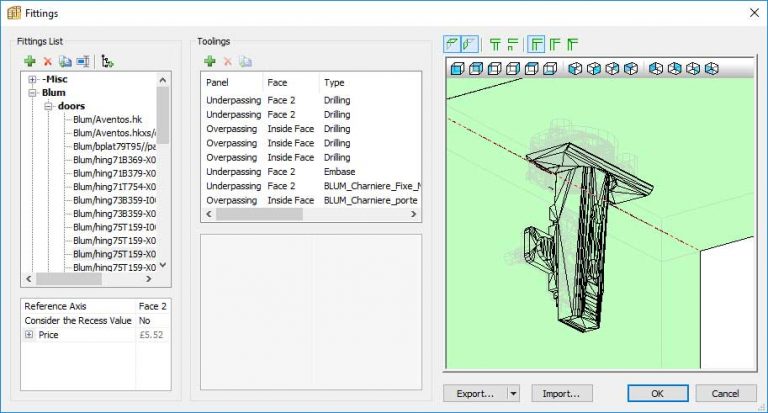Select the Blum/hing71B369-X0 fitting

114,160
